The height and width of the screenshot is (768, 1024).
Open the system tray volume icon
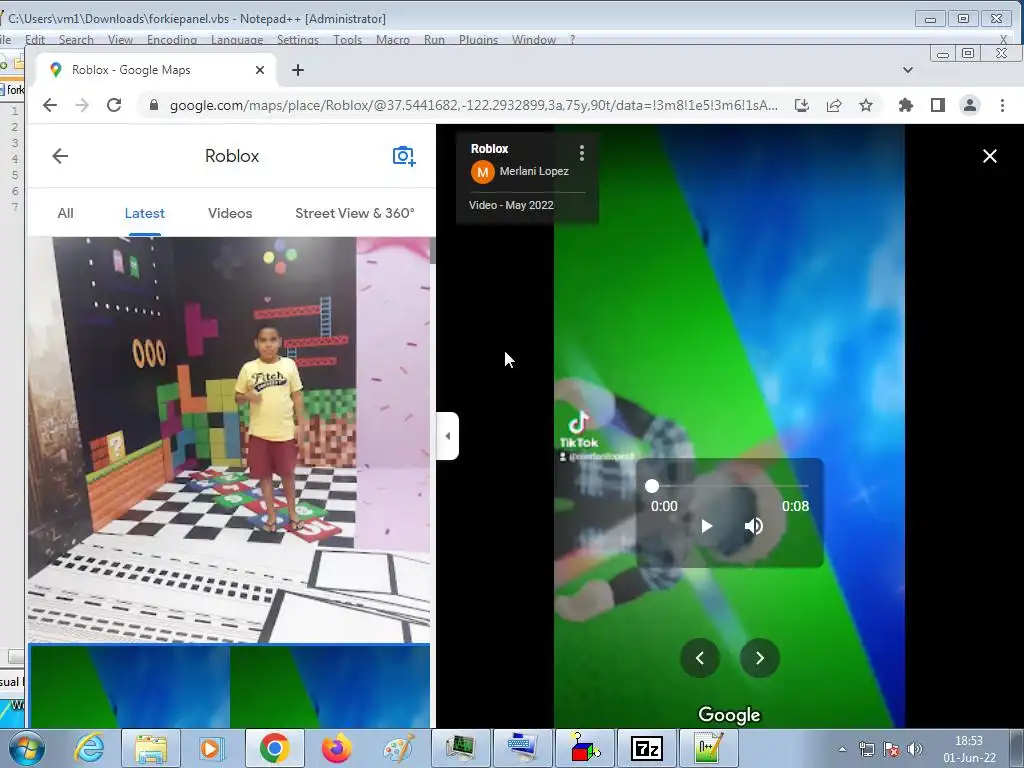[x=915, y=749]
